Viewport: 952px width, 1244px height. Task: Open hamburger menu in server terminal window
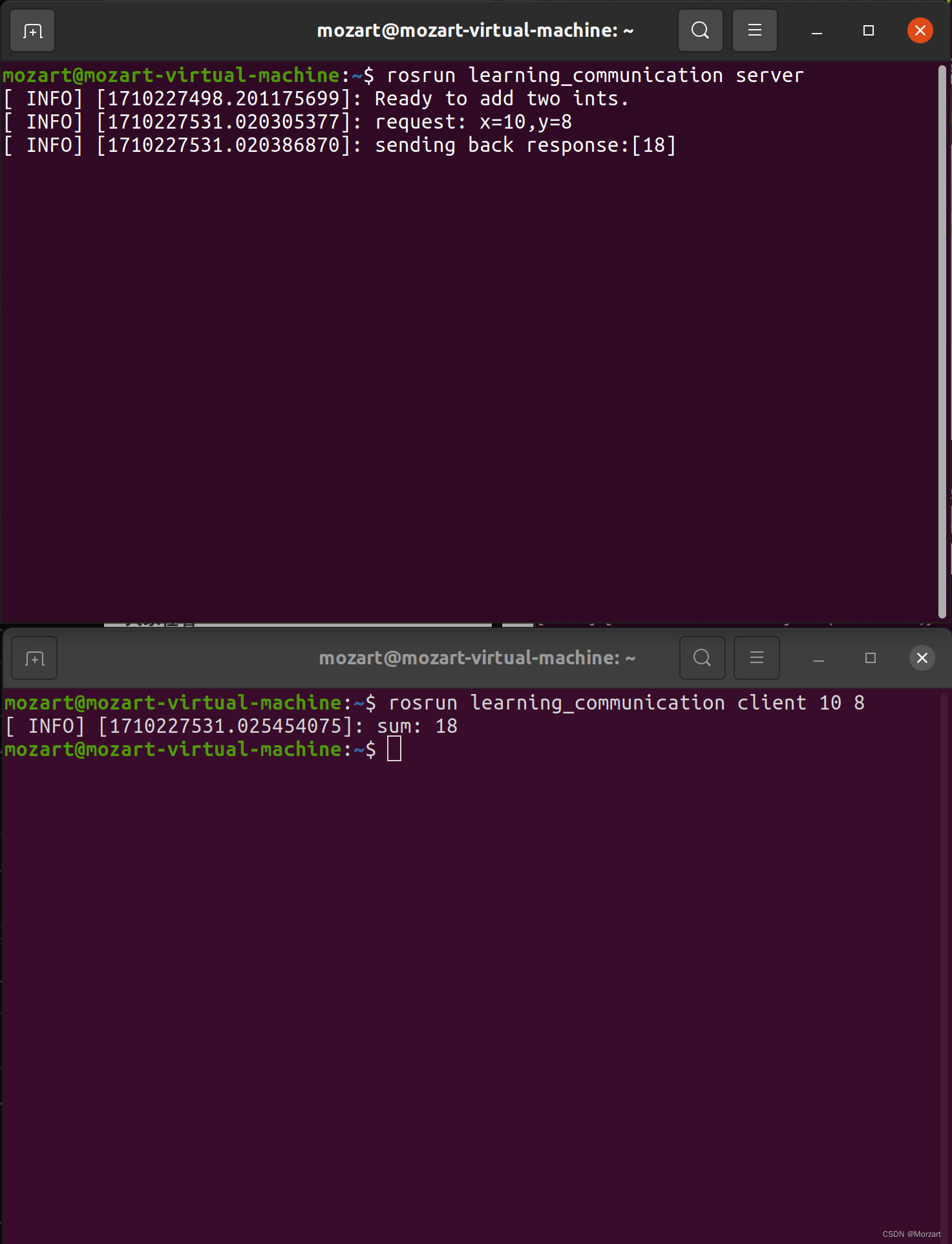point(754,30)
